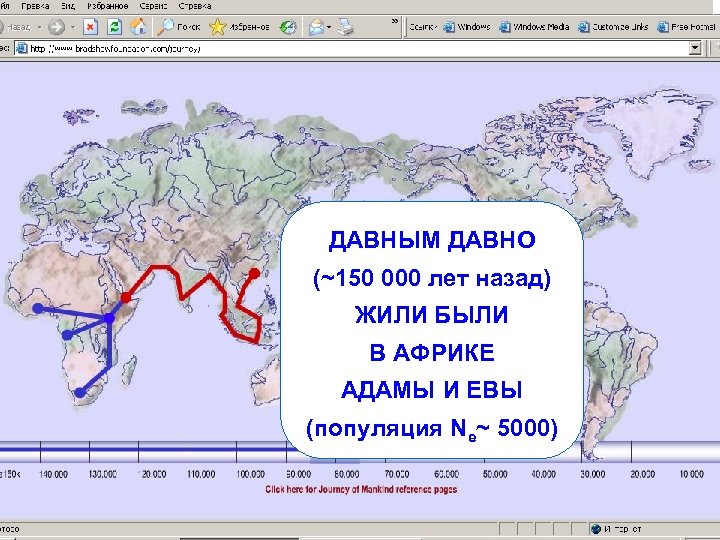Viewport: 720px width, 540px height.
Task: Click Journey of Mankind reference pages link
Action: pos(361,489)
